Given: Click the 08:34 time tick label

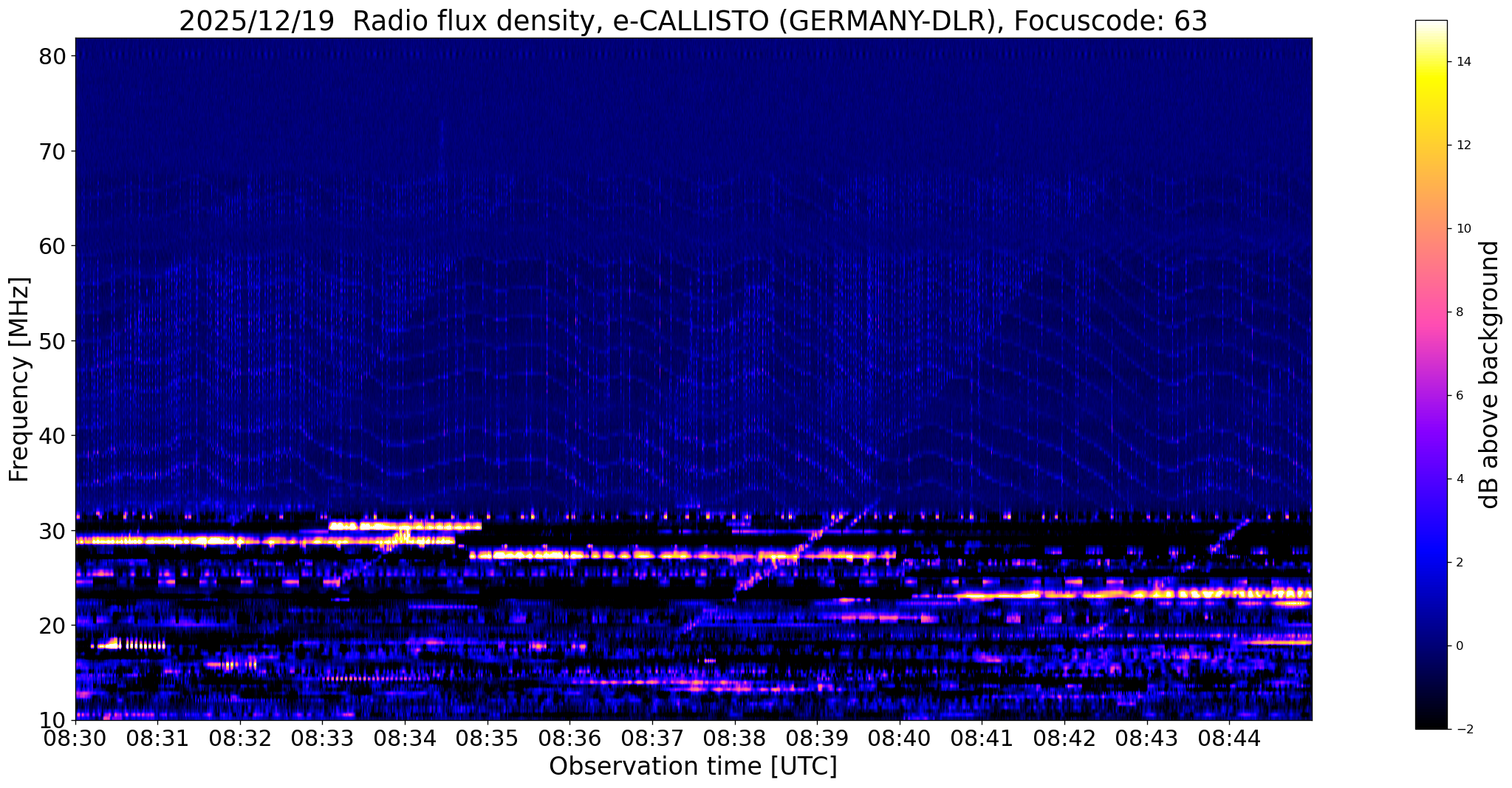Looking at the screenshot, I should click(405, 738).
